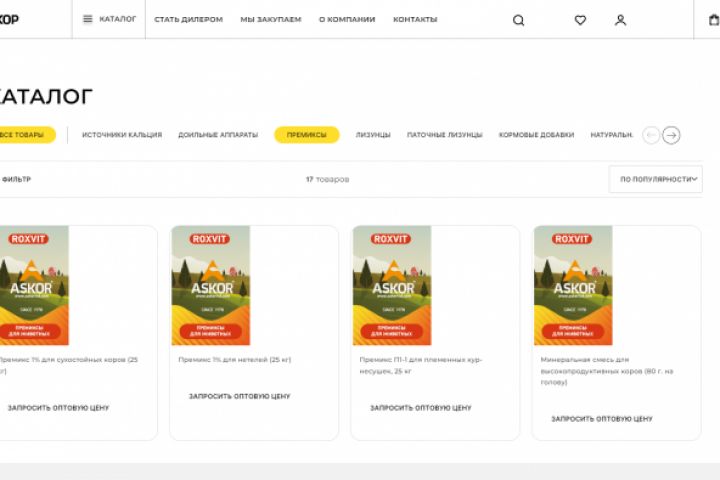This screenshot has height=480, width=720.
Task: Select the Доильные аппараты category
Action: point(218,135)
